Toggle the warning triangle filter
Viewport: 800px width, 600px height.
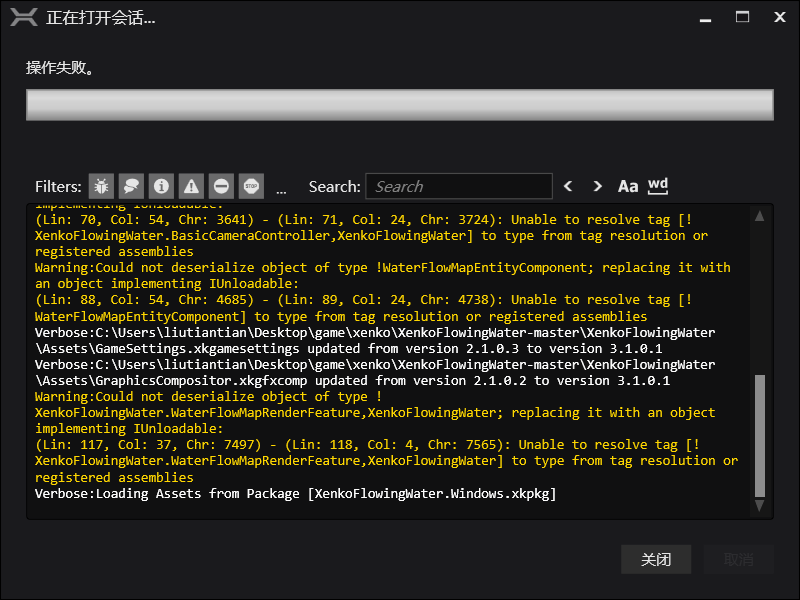191,186
